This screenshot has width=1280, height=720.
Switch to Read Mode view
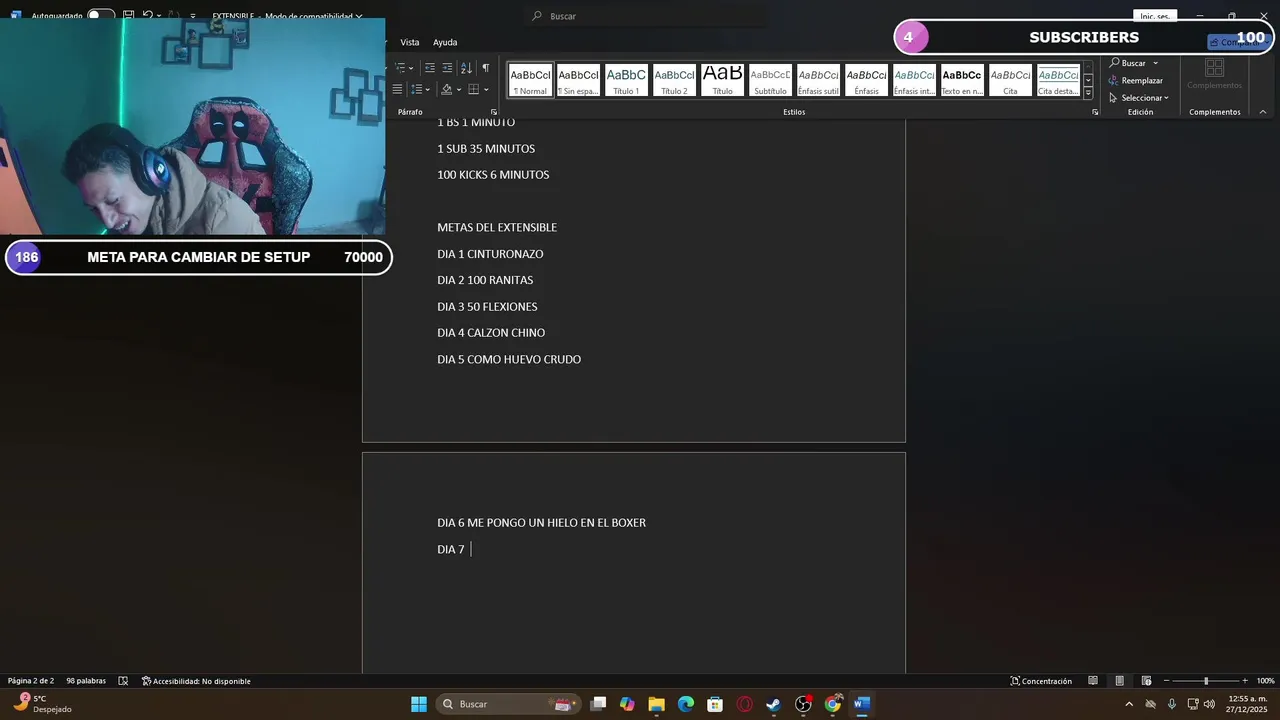(1093, 681)
